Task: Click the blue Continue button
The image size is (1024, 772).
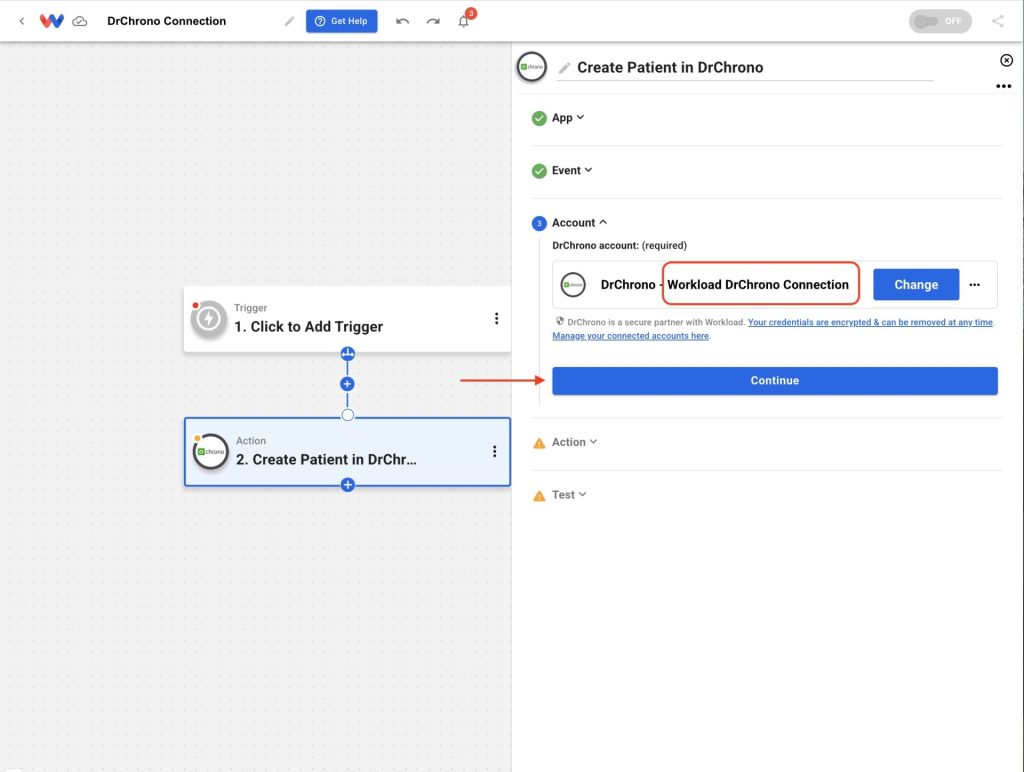Action: tap(775, 381)
